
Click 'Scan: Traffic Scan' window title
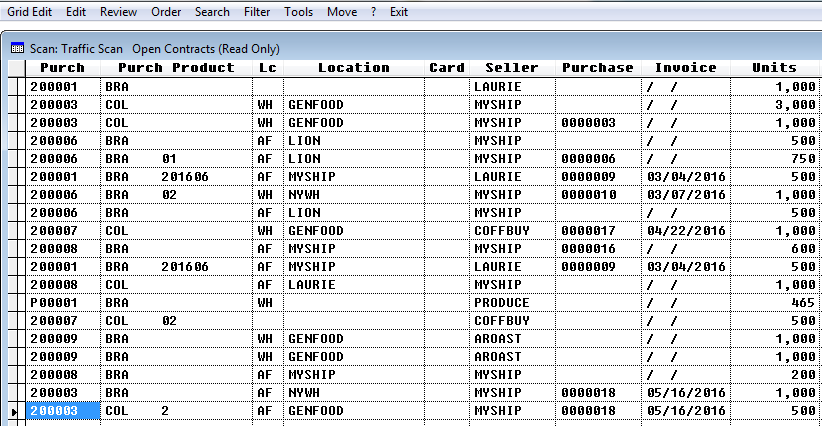click(76, 49)
